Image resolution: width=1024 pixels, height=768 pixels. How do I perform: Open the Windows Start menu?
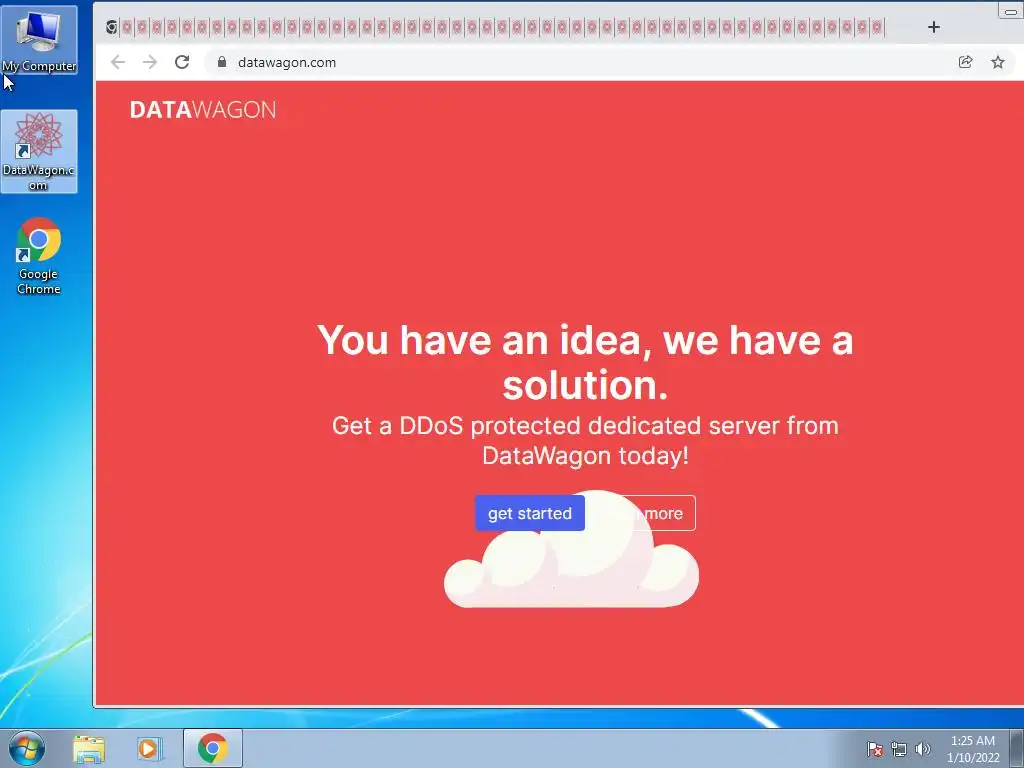27,748
